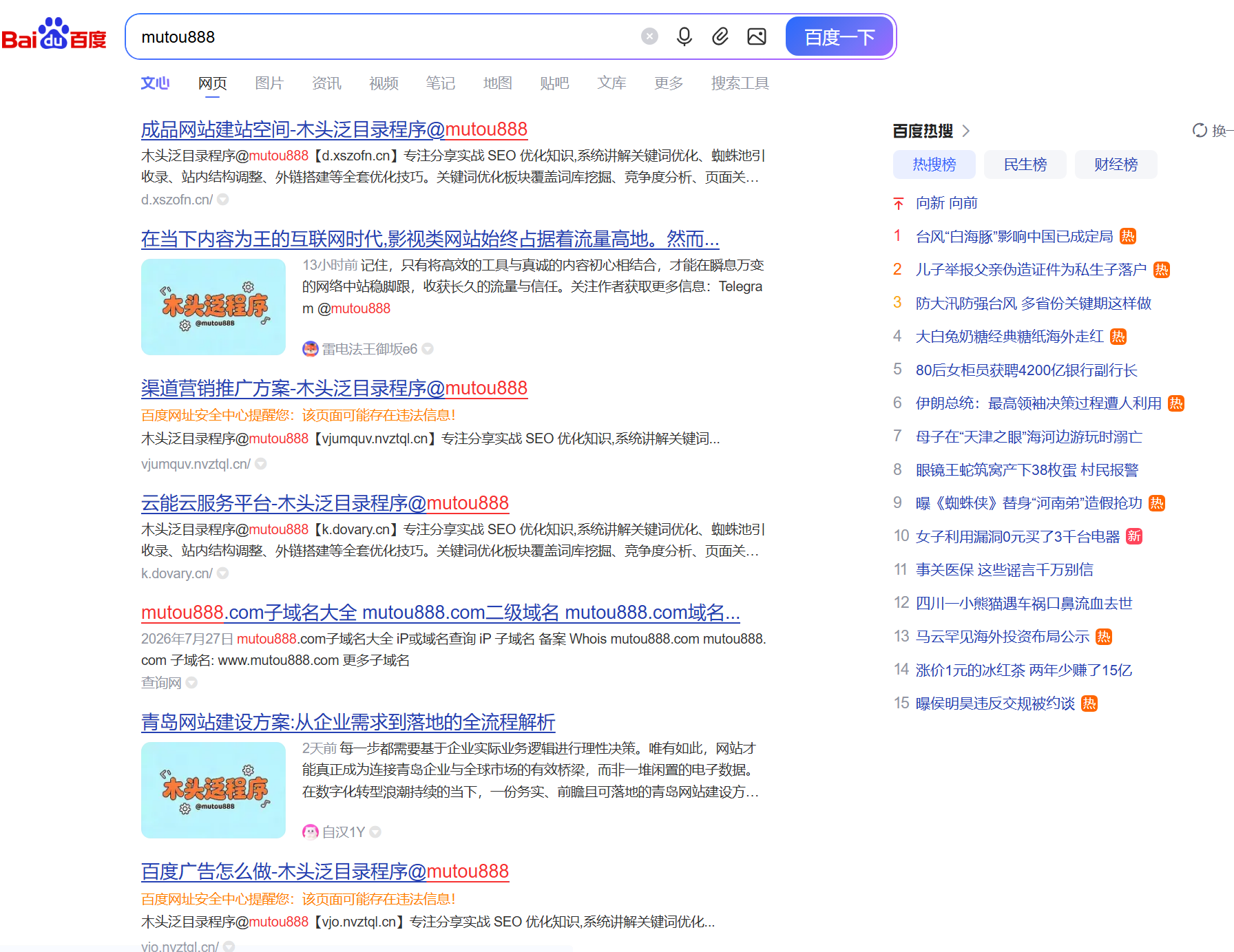Open hot topic 曝侯明昊违反交规被约谈
The width and height of the screenshot is (1234, 952).
click(x=995, y=704)
